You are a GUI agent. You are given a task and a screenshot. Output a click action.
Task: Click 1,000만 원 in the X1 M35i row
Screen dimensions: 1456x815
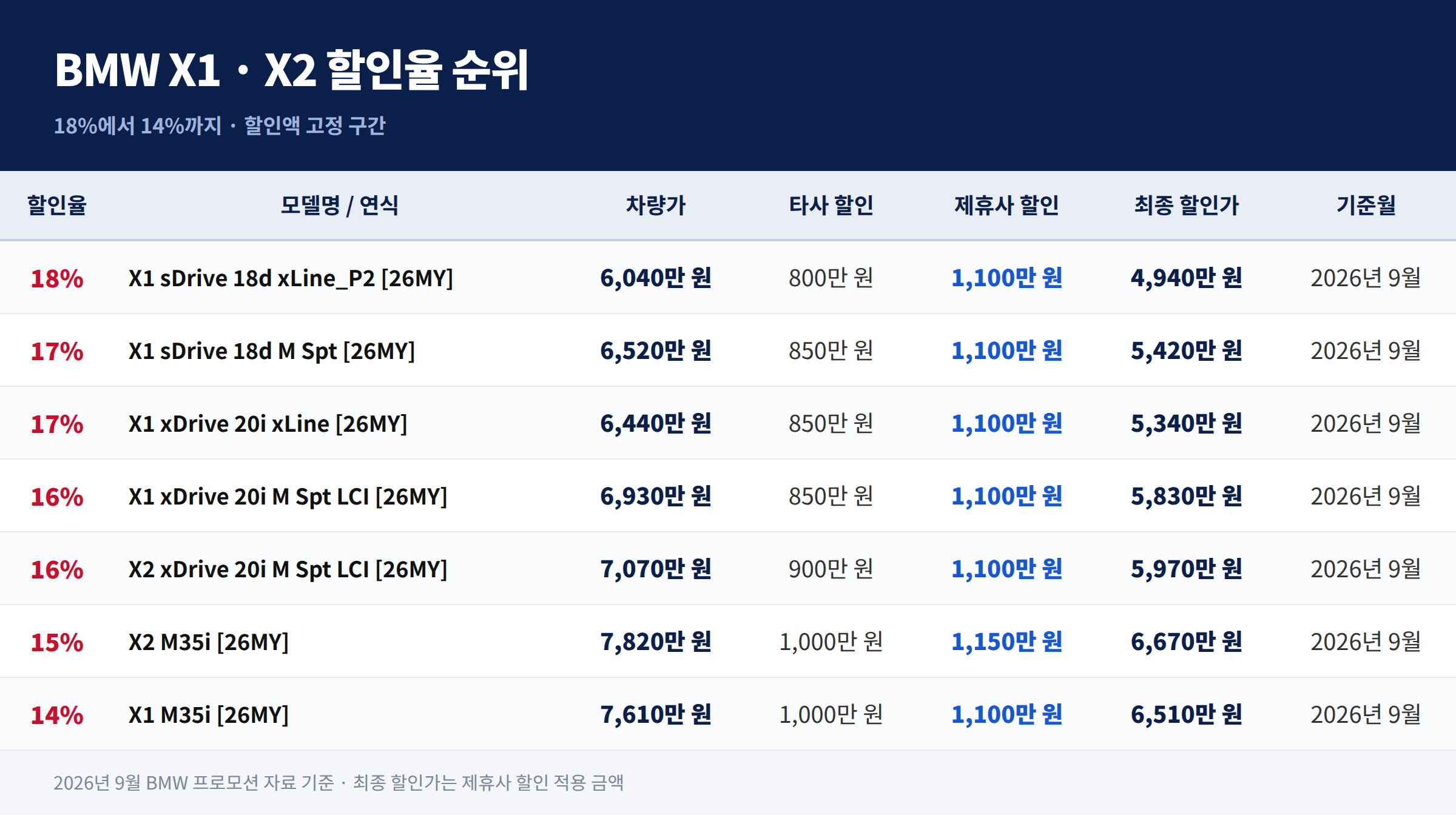pyautogui.click(x=831, y=714)
